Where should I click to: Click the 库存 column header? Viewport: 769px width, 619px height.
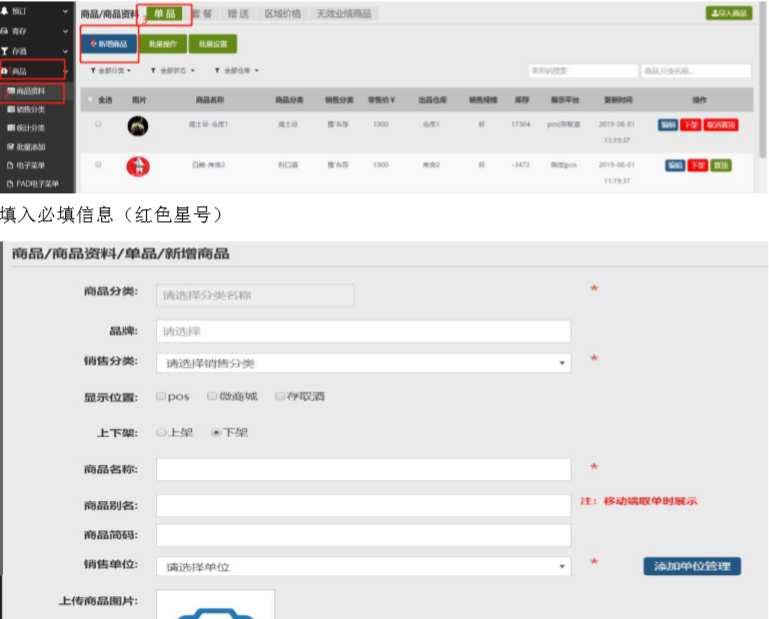pos(522,100)
